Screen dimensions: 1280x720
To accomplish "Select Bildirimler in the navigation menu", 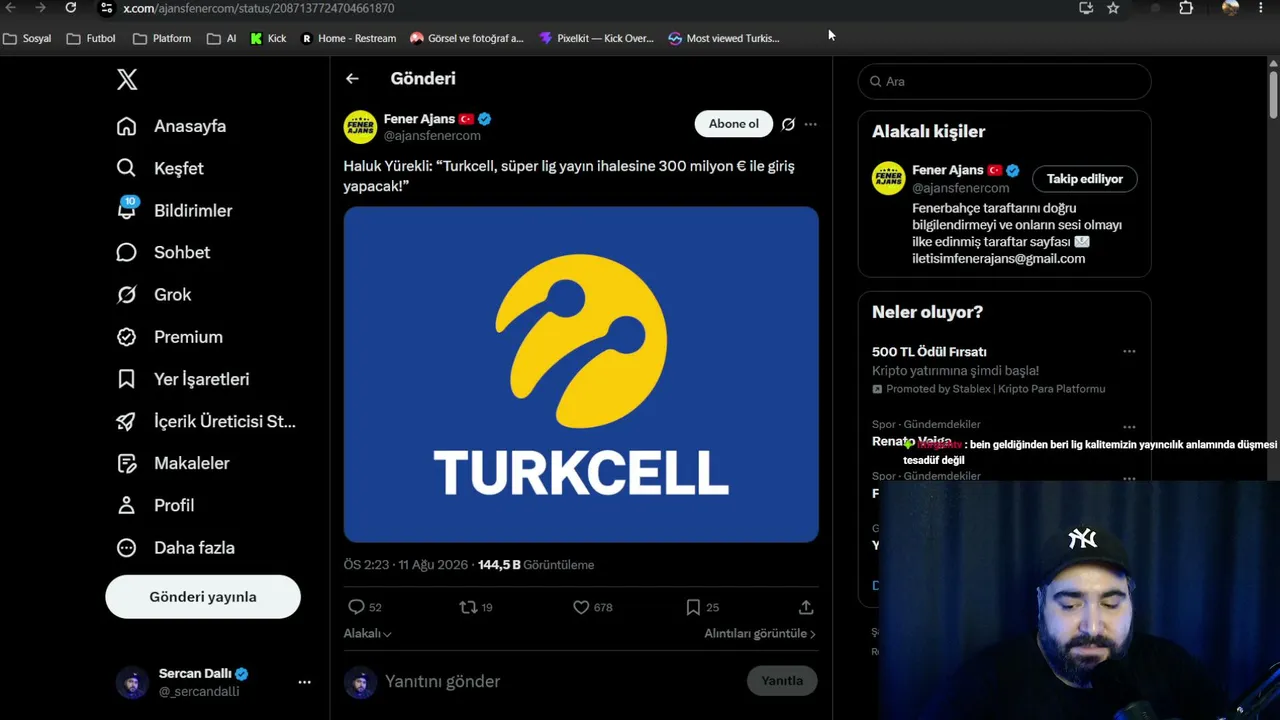I will (x=193, y=211).
